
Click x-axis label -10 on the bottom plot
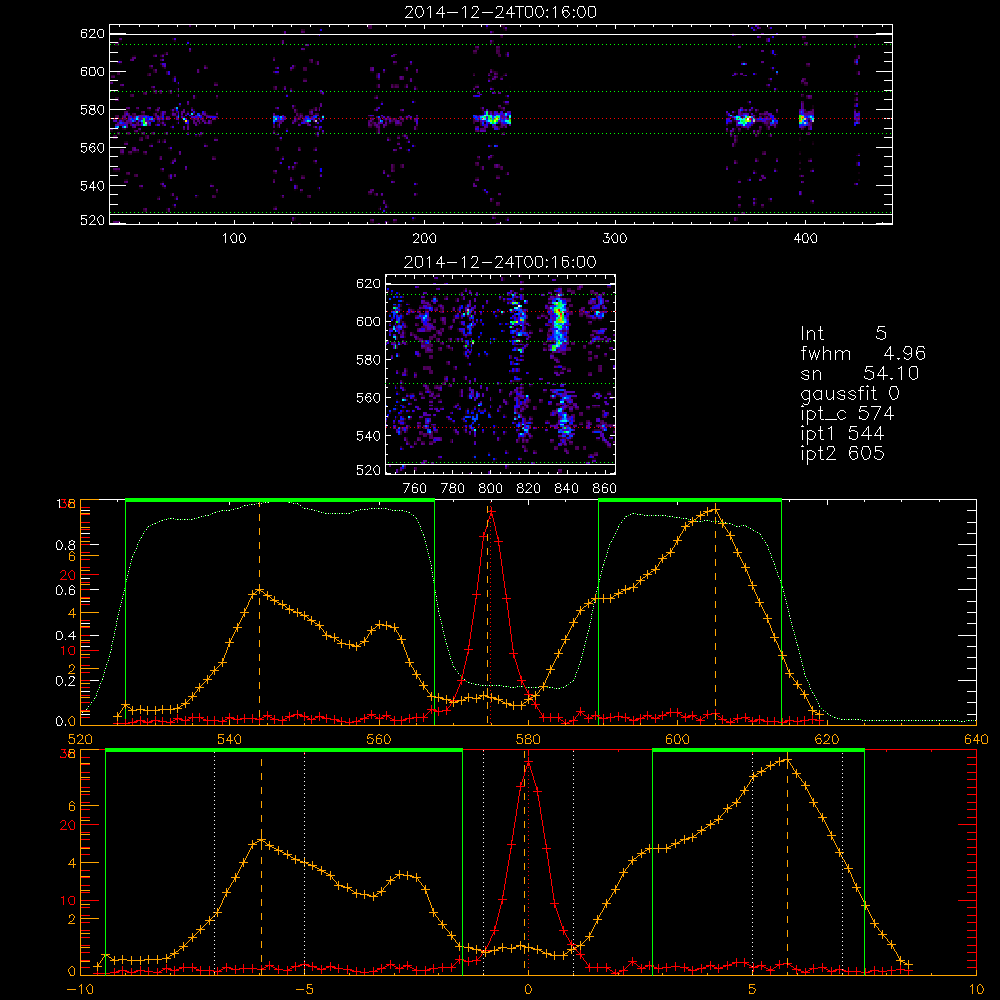(x=80, y=989)
